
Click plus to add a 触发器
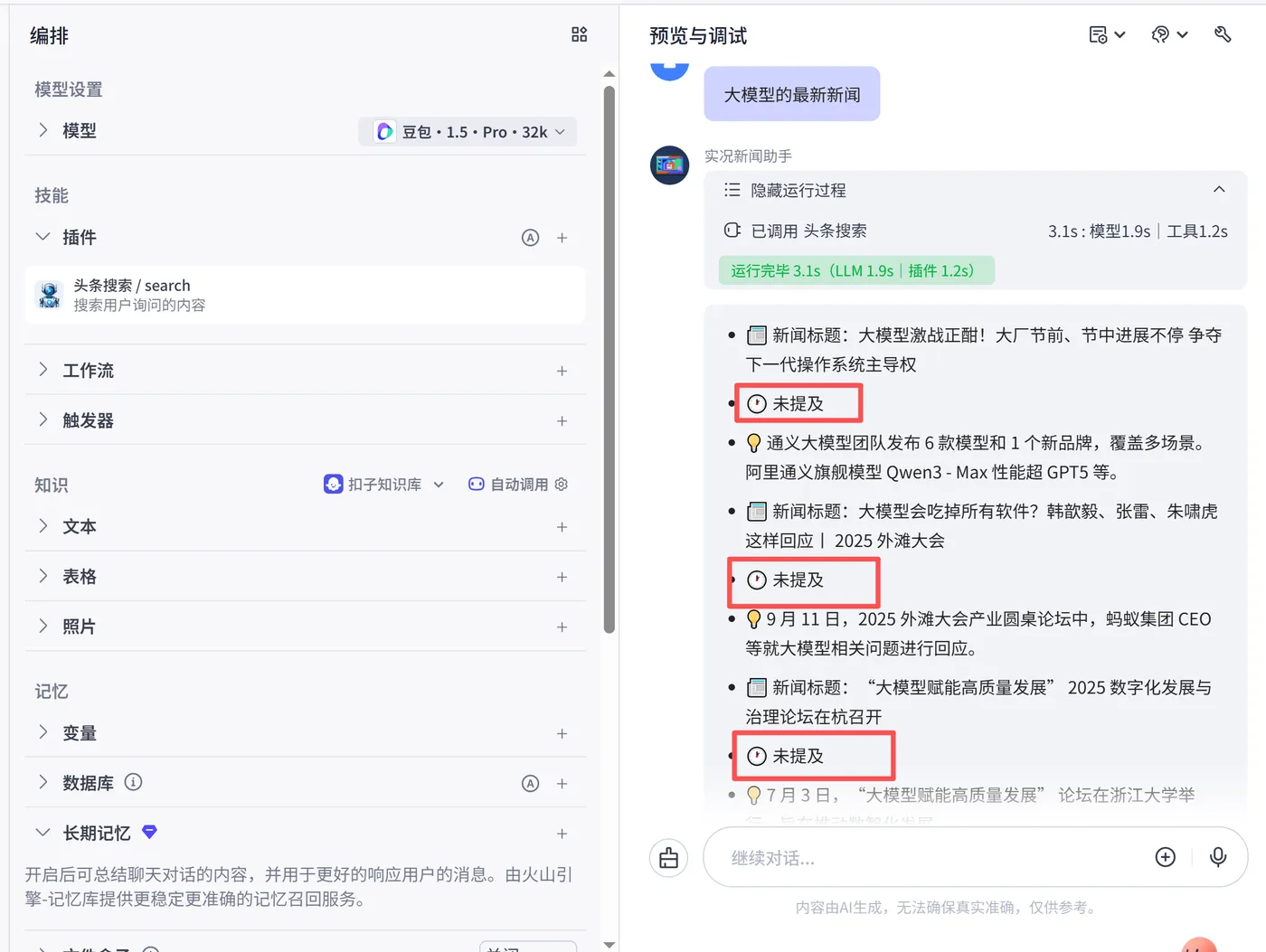(x=562, y=420)
